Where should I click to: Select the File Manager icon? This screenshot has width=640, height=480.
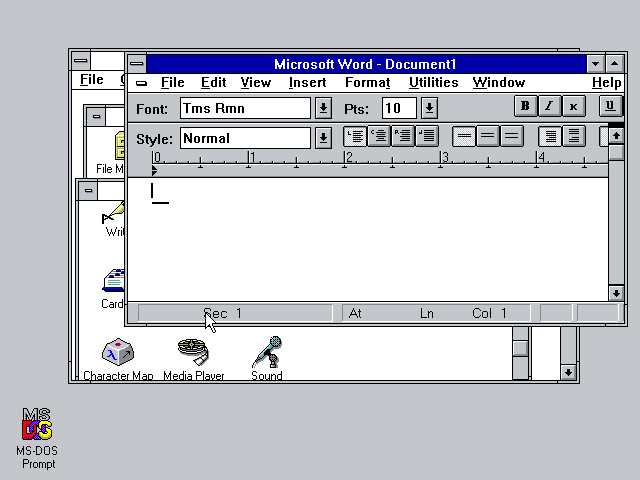coord(111,153)
